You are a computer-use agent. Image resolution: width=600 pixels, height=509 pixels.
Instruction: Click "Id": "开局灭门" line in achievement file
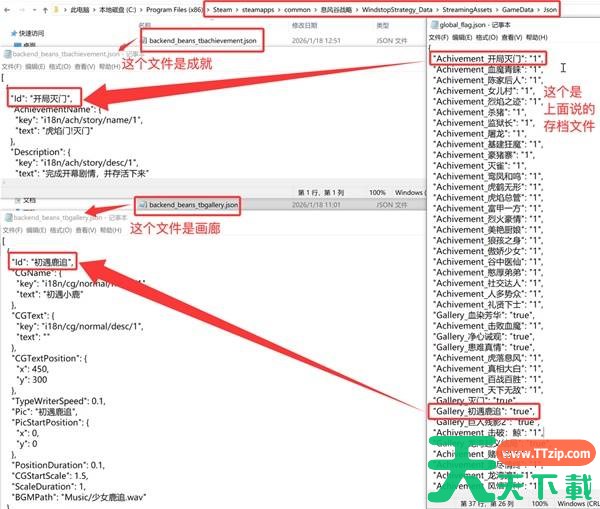click(42, 99)
